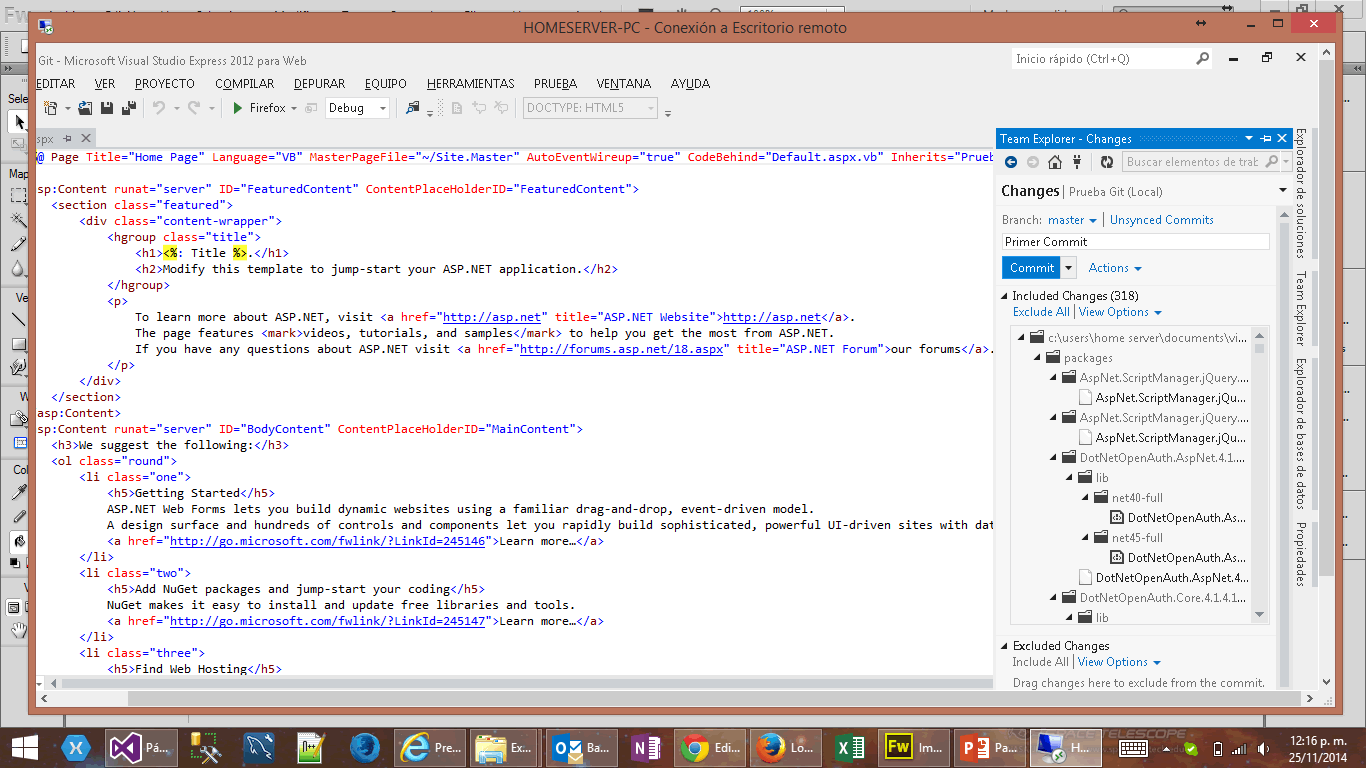Pin the Team Explorer panel

(1266, 139)
